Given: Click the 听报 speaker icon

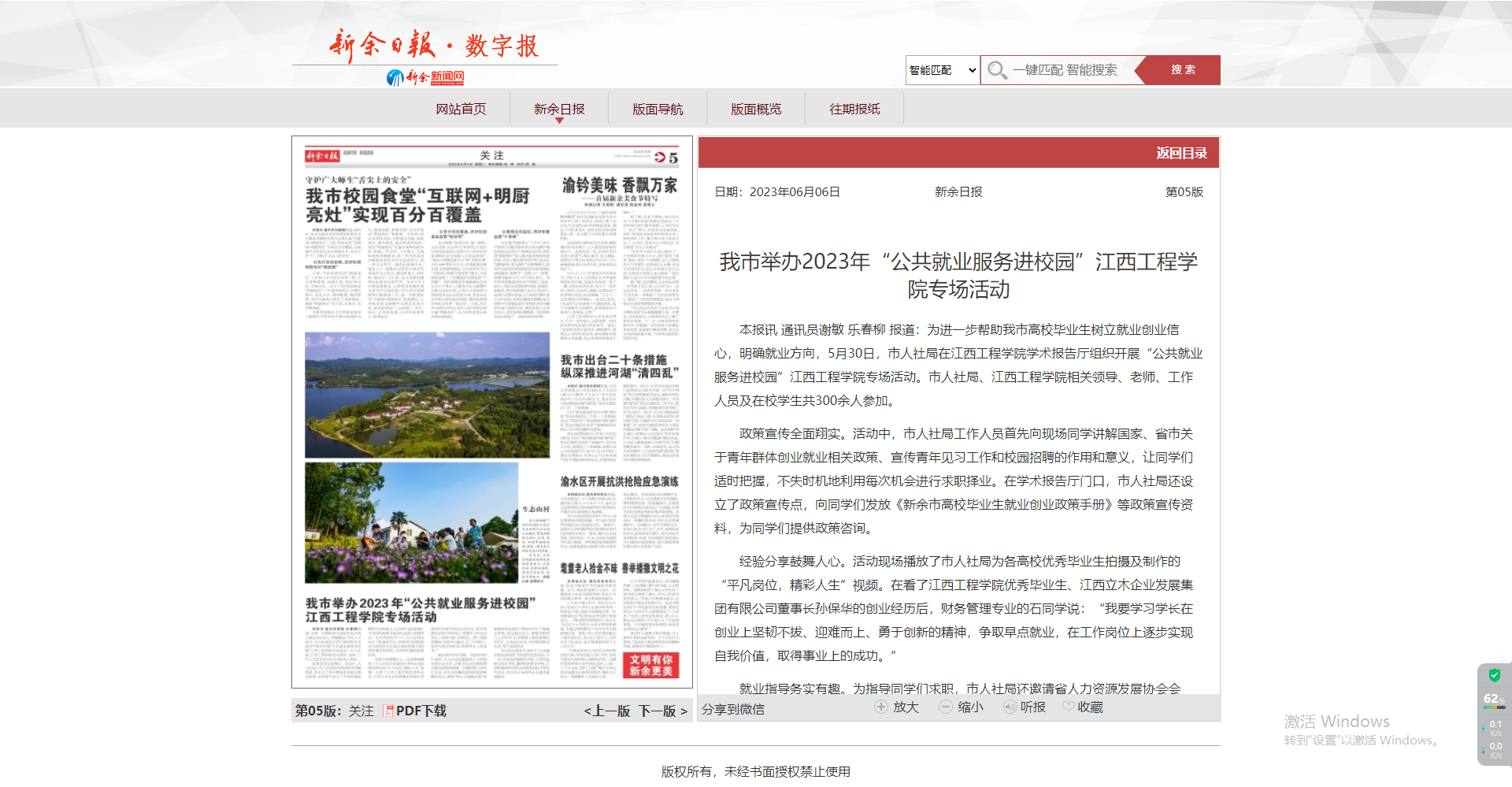Looking at the screenshot, I should (1010, 707).
